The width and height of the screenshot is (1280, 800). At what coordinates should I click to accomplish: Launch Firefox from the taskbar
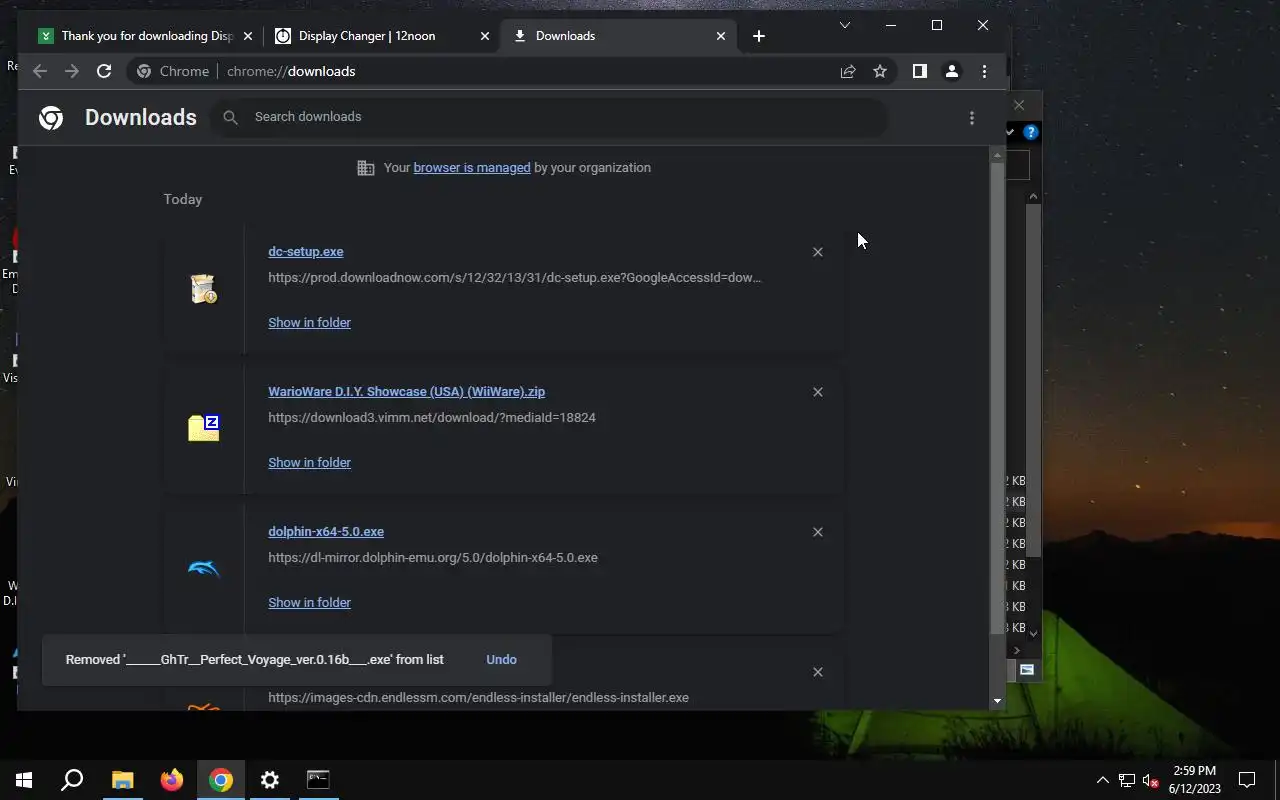172,780
